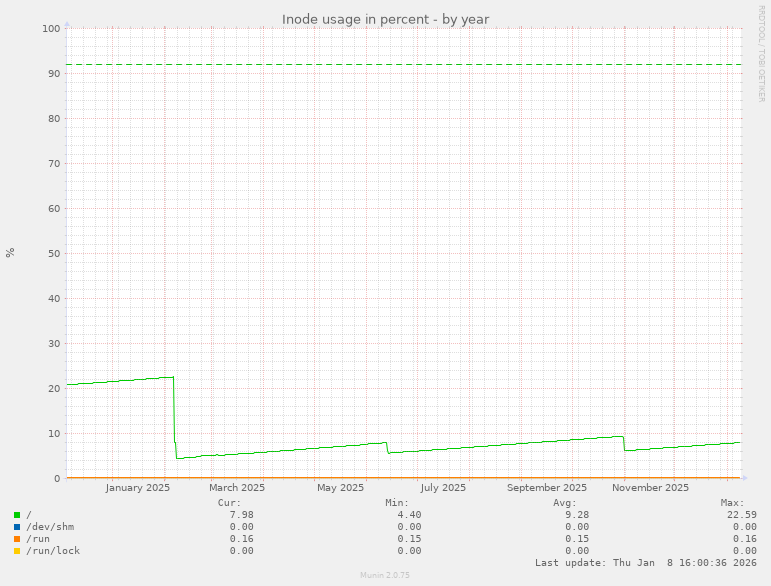771x586 pixels.
Task: Click the 90 label on the y-axis
Action: click(54, 74)
